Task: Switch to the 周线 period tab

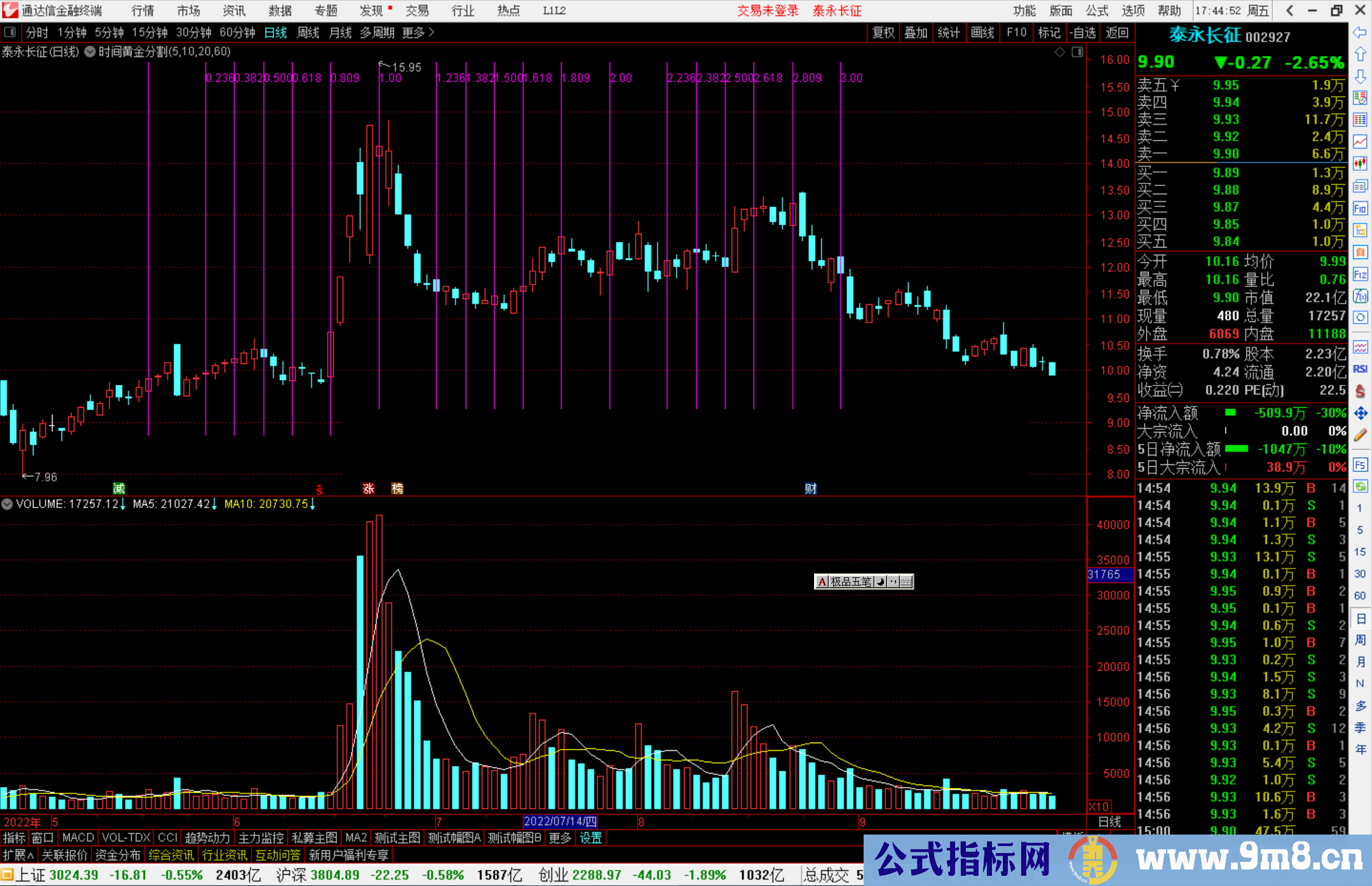Action: pos(308,32)
